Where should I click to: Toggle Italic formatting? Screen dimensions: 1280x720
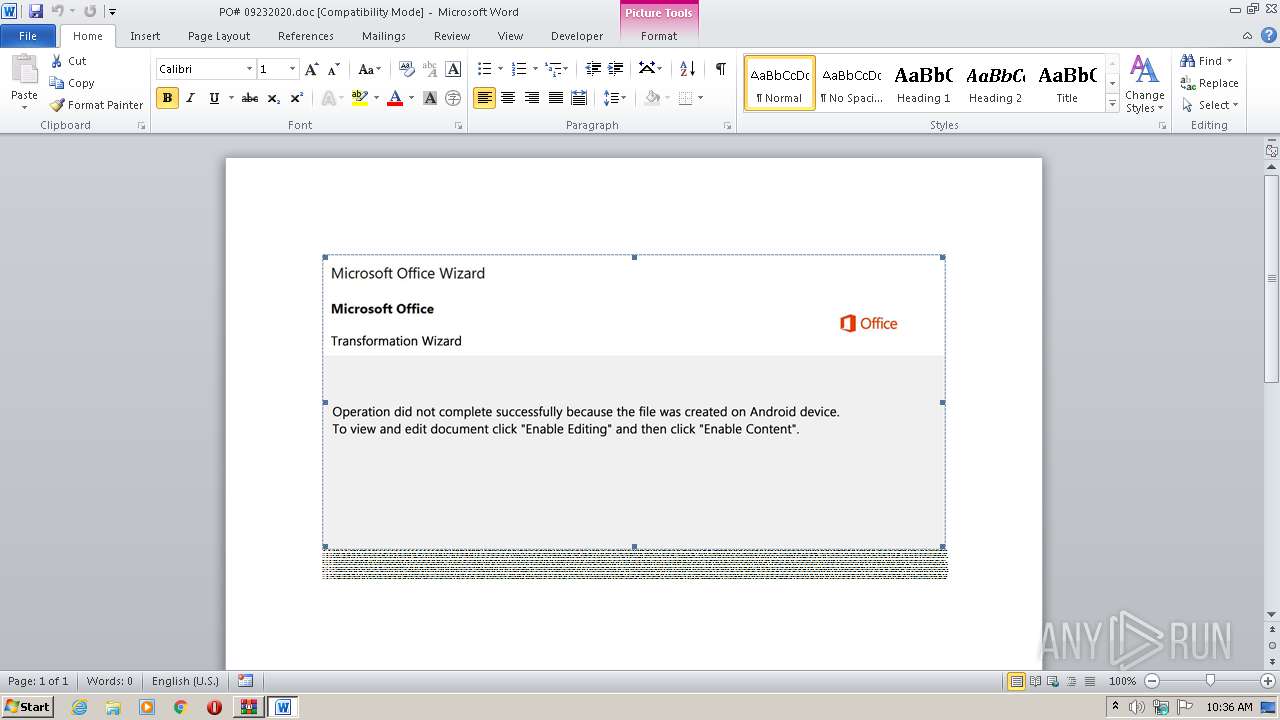coord(190,98)
